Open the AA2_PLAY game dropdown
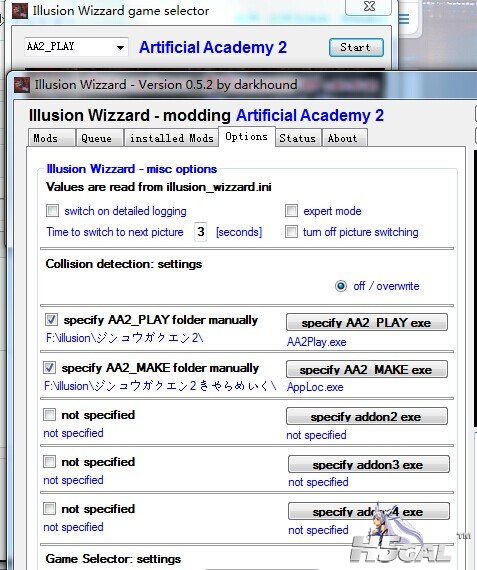477x570 pixels. click(x=76, y=47)
